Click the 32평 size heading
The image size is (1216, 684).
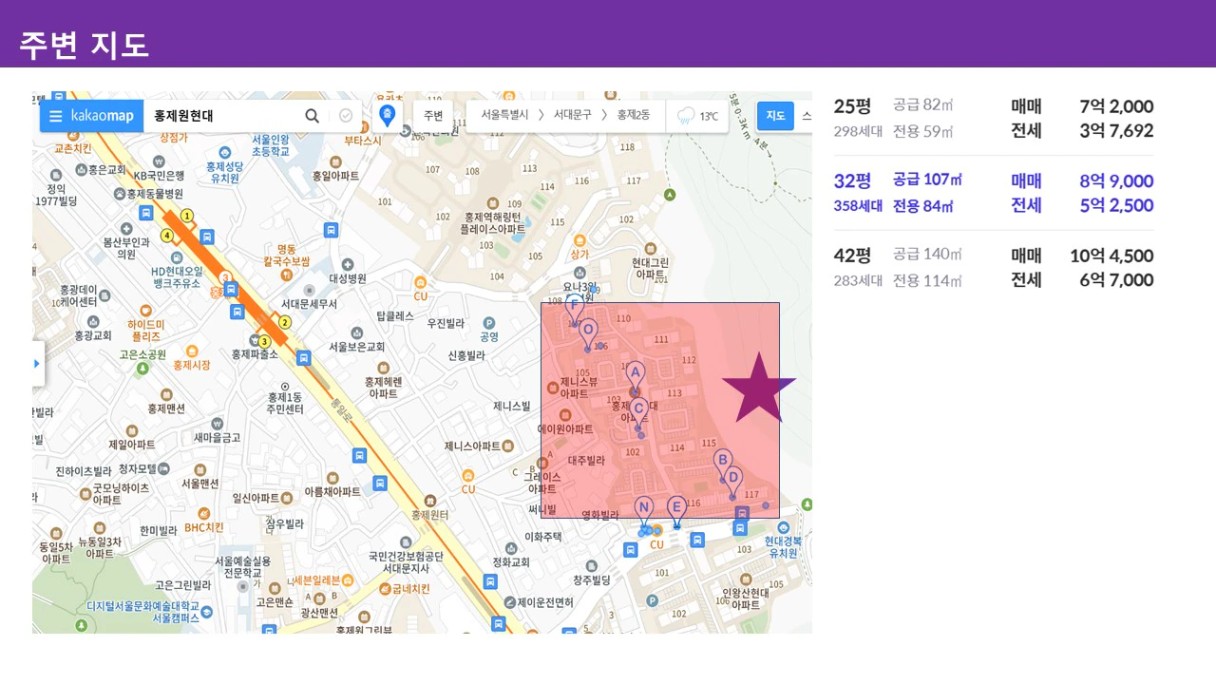[853, 181]
